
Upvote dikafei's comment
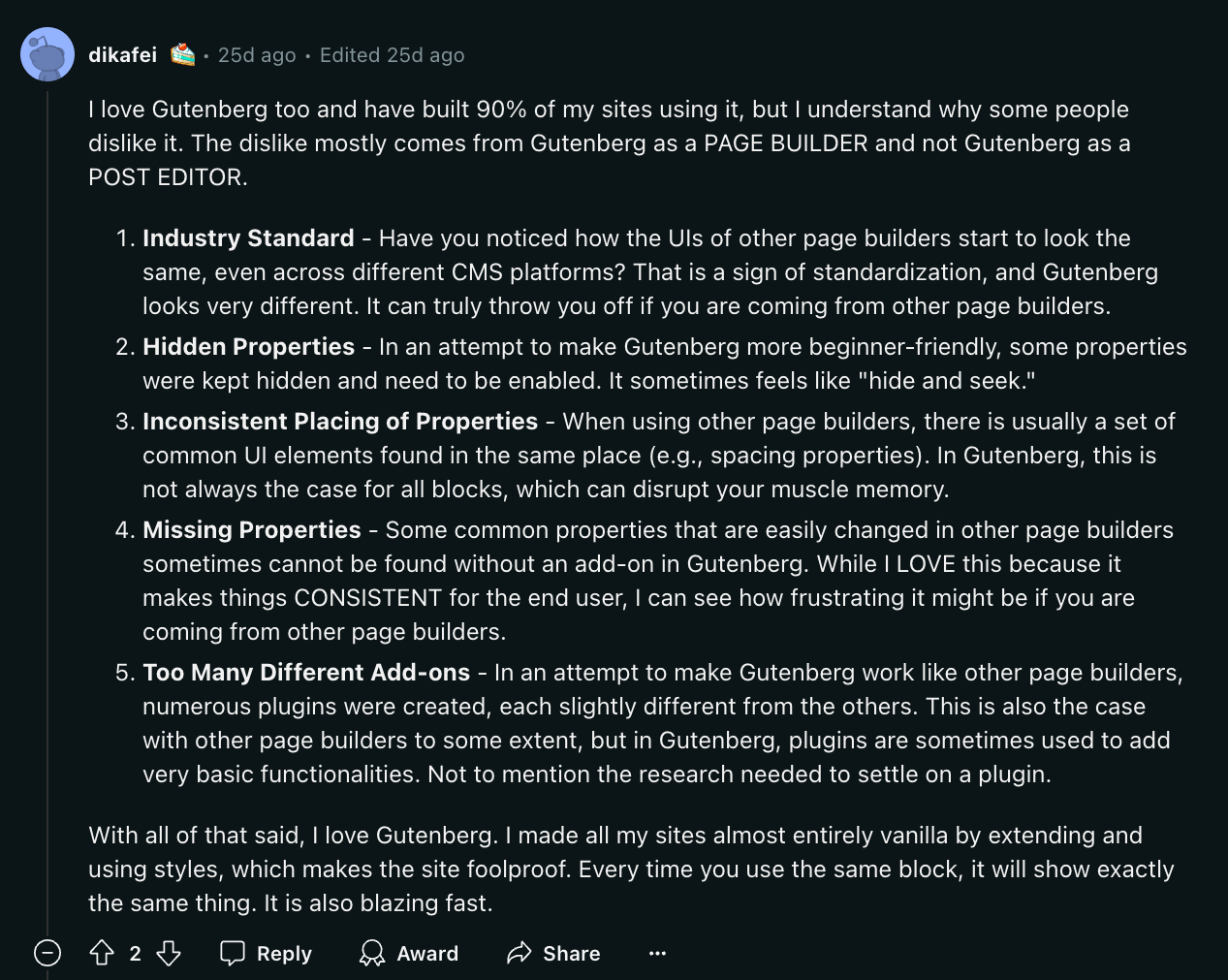[x=102, y=954]
